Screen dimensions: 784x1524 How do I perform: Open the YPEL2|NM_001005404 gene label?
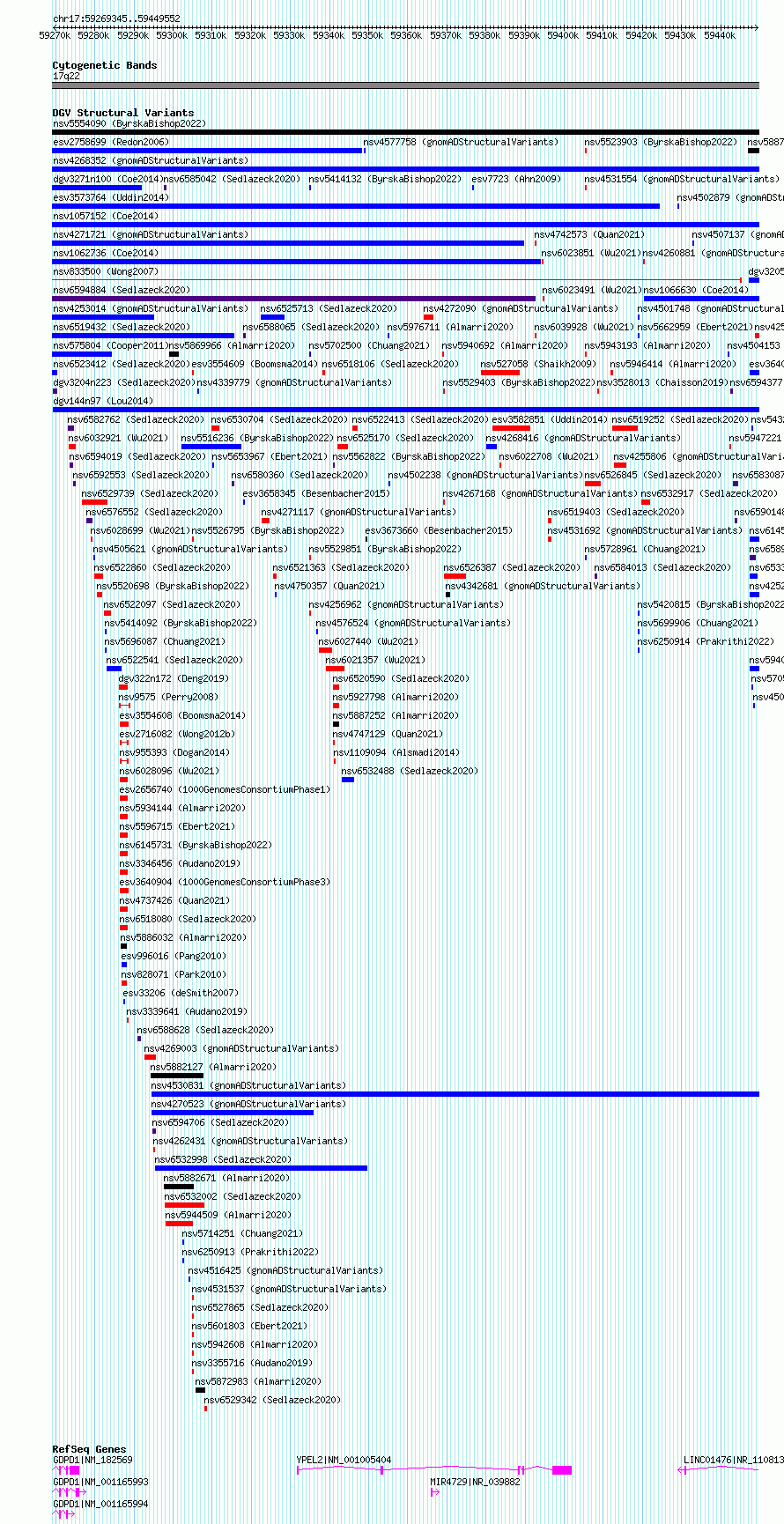[344, 1460]
